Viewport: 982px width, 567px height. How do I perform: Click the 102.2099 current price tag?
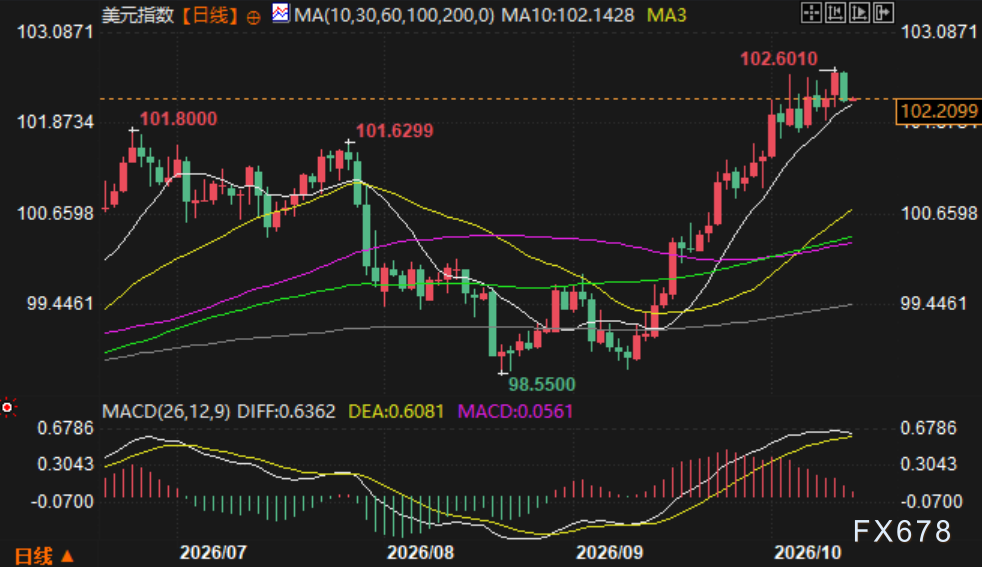(938, 112)
